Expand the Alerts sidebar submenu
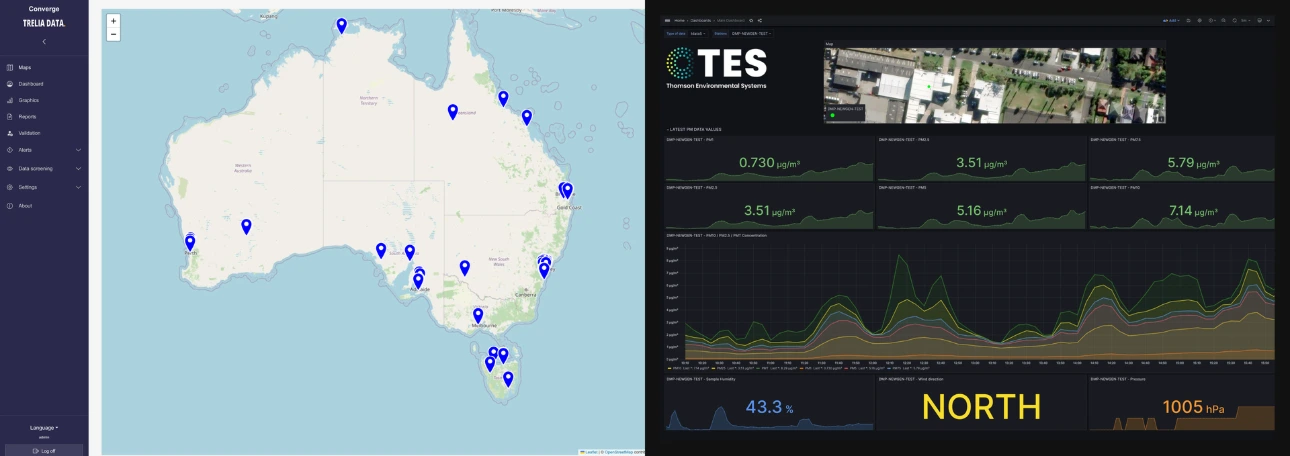 (x=78, y=150)
